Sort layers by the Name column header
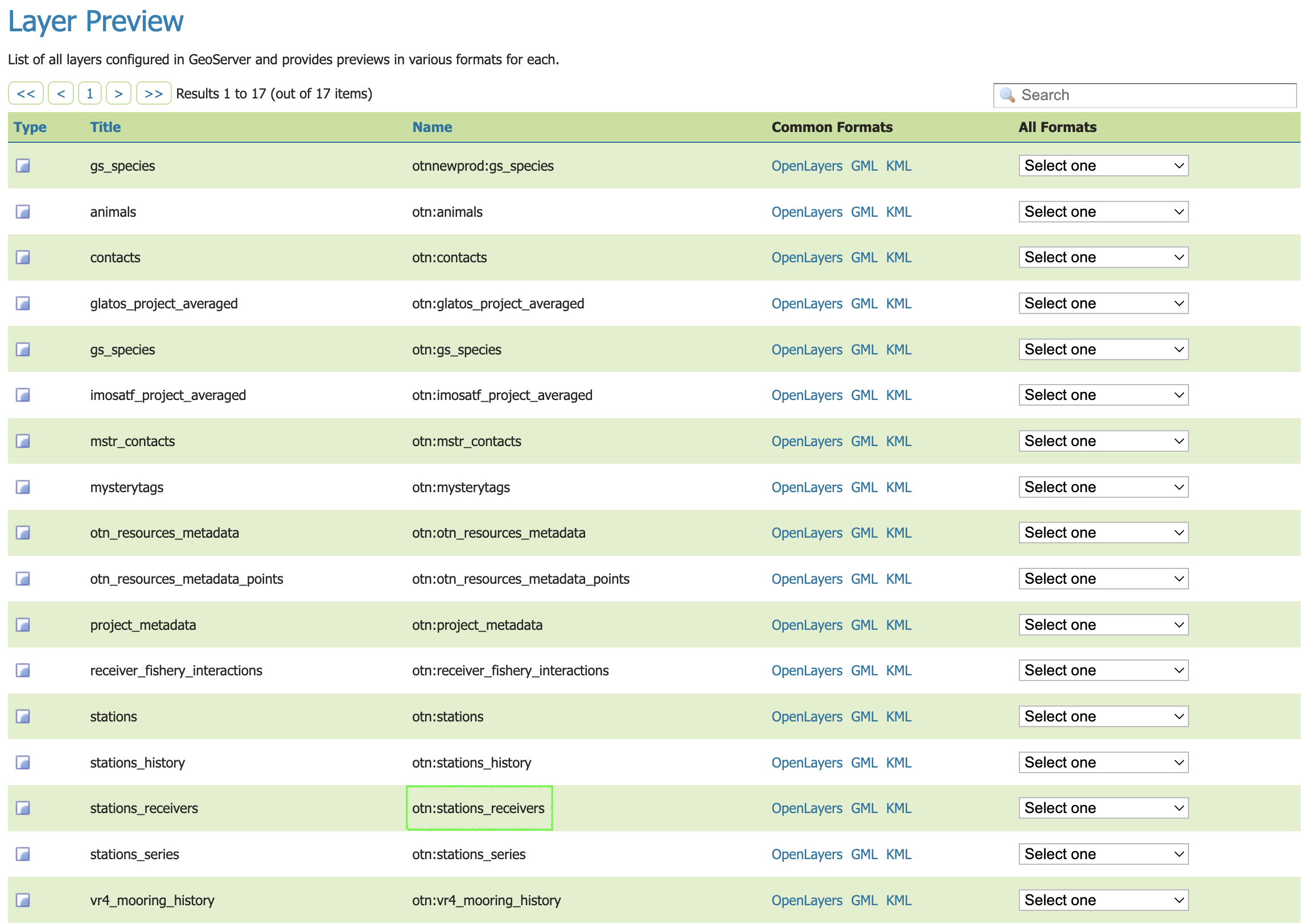Screen dimensions: 1308x924 point(432,127)
